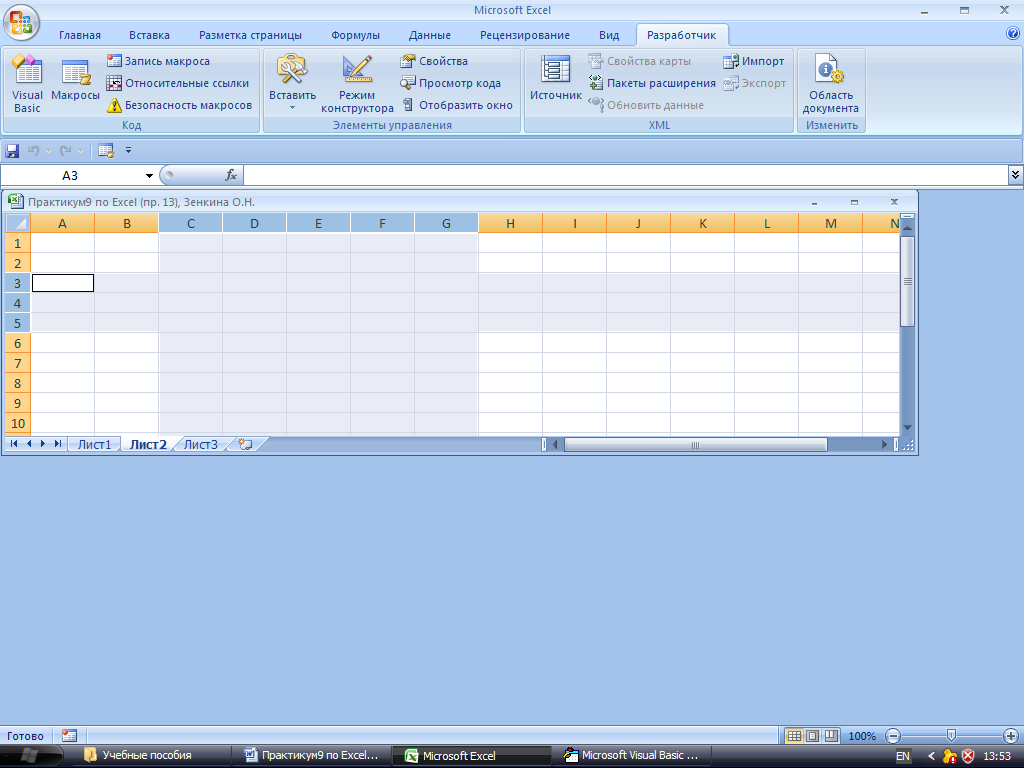Show hidden system tray icons

click(x=931, y=756)
